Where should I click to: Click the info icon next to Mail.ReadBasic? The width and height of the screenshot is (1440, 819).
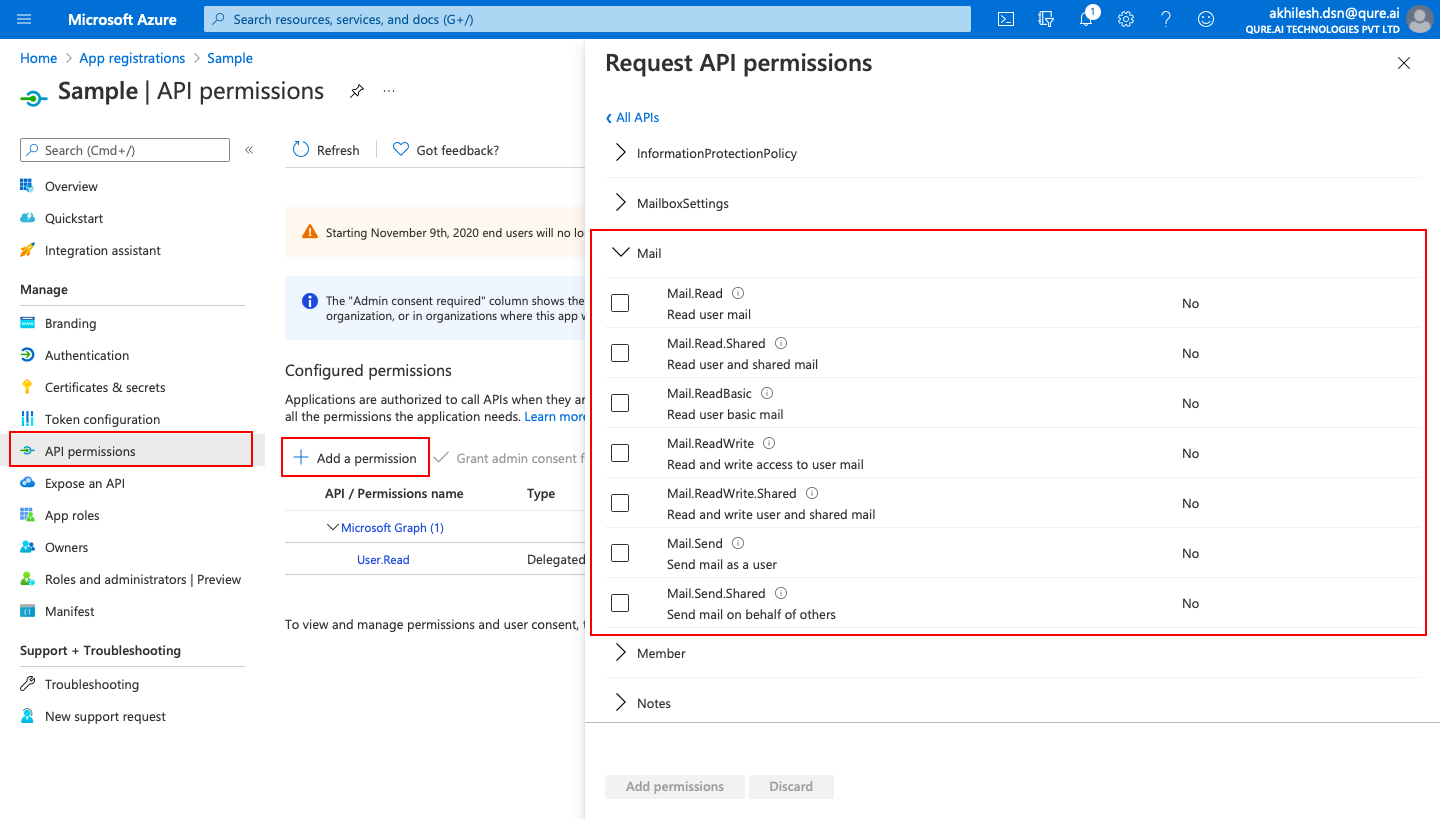point(767,393)
